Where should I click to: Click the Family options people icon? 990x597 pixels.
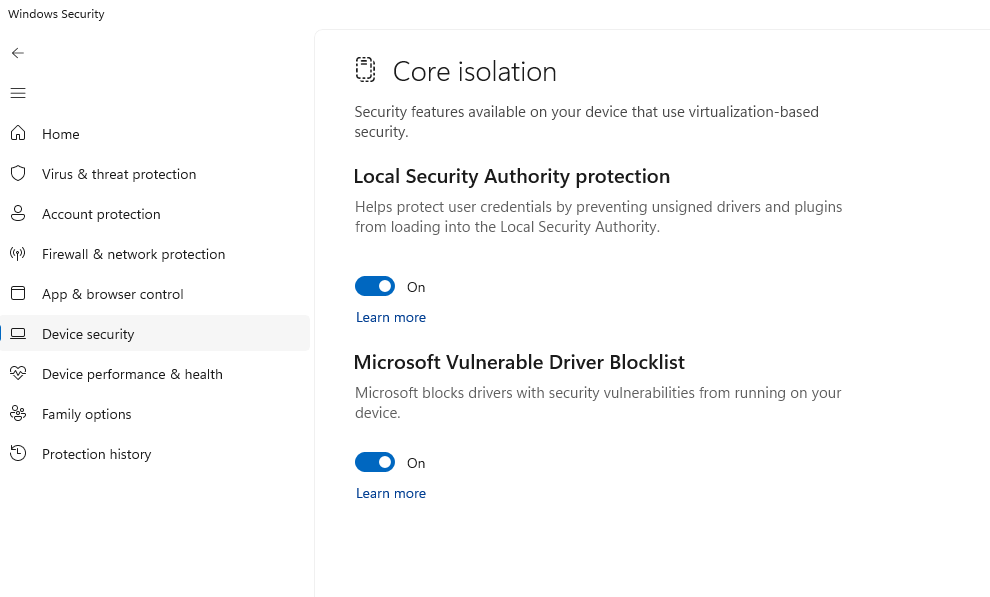(x=18, y=413)
